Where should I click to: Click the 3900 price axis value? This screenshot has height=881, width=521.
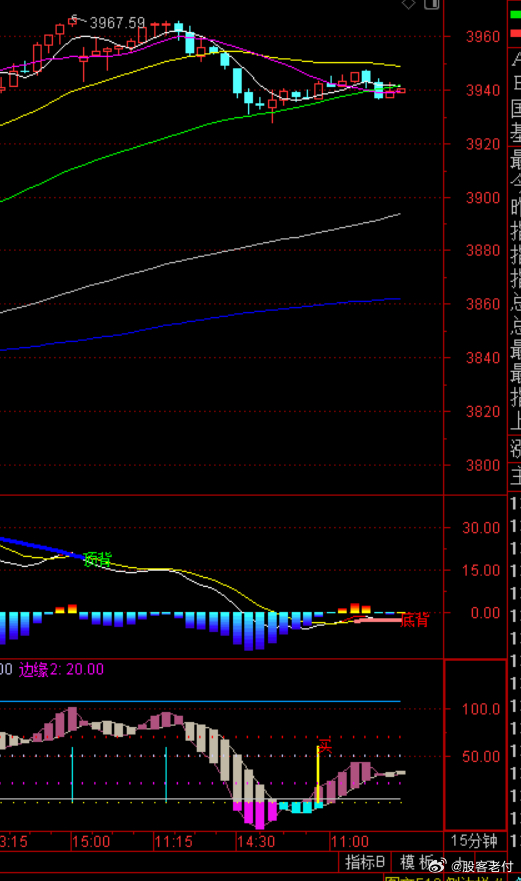click(x=483, y=198)
